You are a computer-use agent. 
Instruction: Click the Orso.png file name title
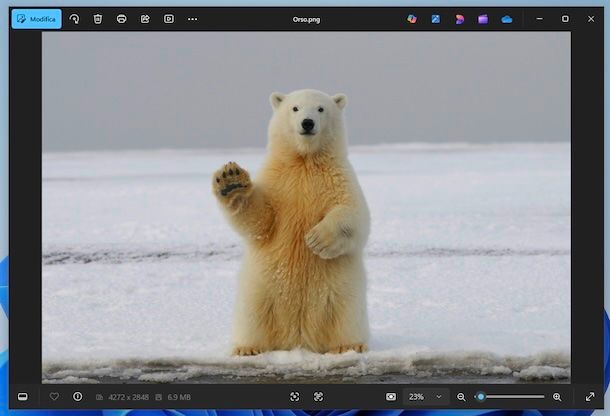click(306, 19)
